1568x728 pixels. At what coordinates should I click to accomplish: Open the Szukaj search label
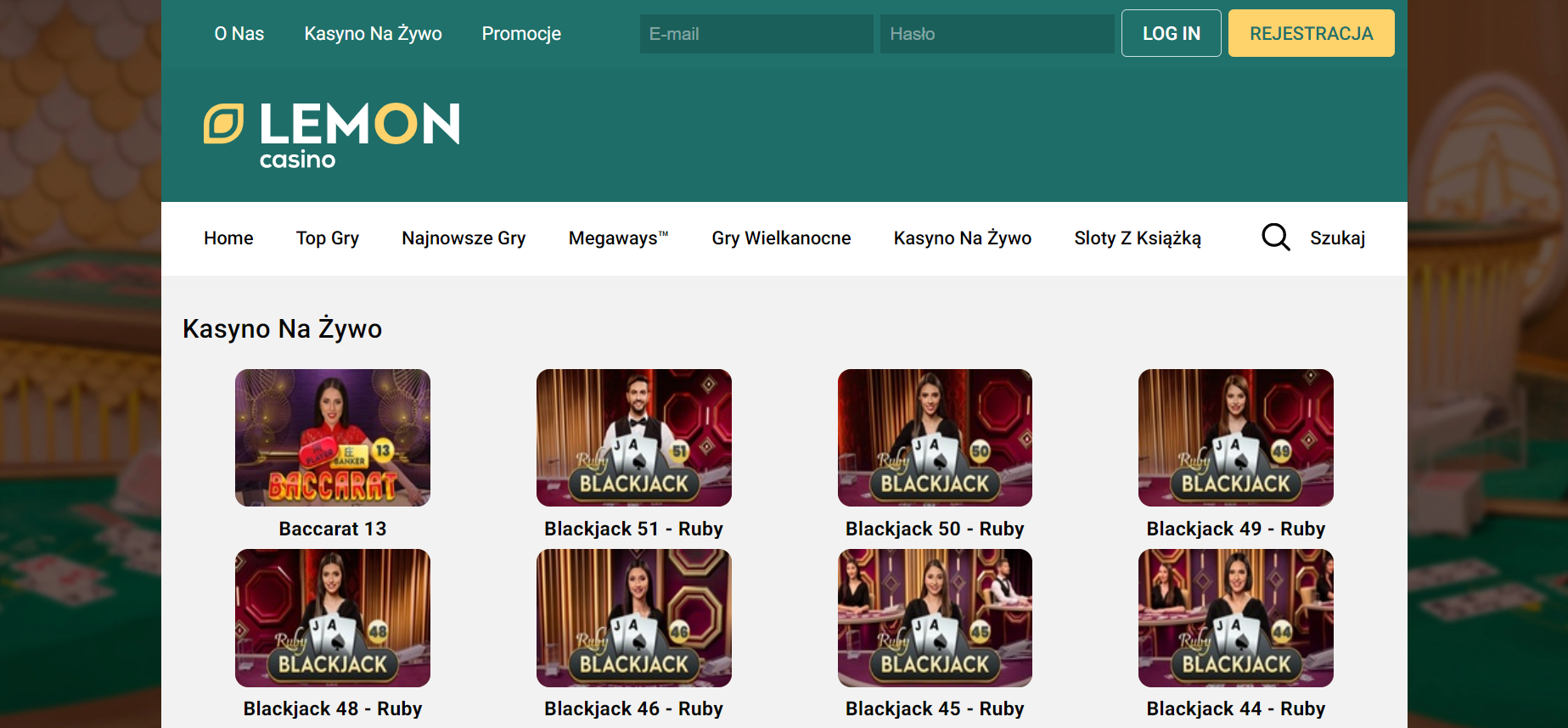point(1337,238)
